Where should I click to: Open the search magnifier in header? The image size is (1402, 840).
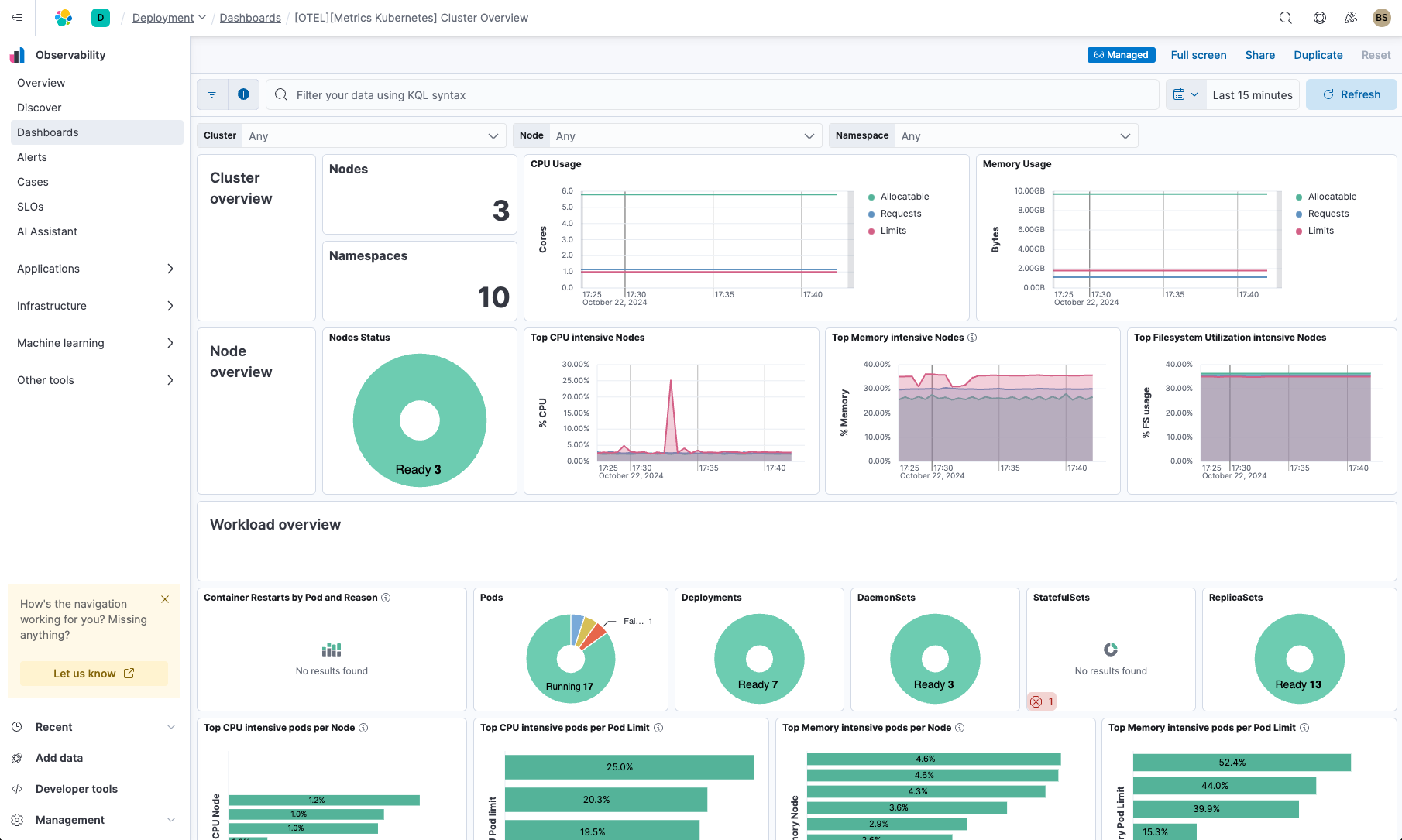[1286, 18]
